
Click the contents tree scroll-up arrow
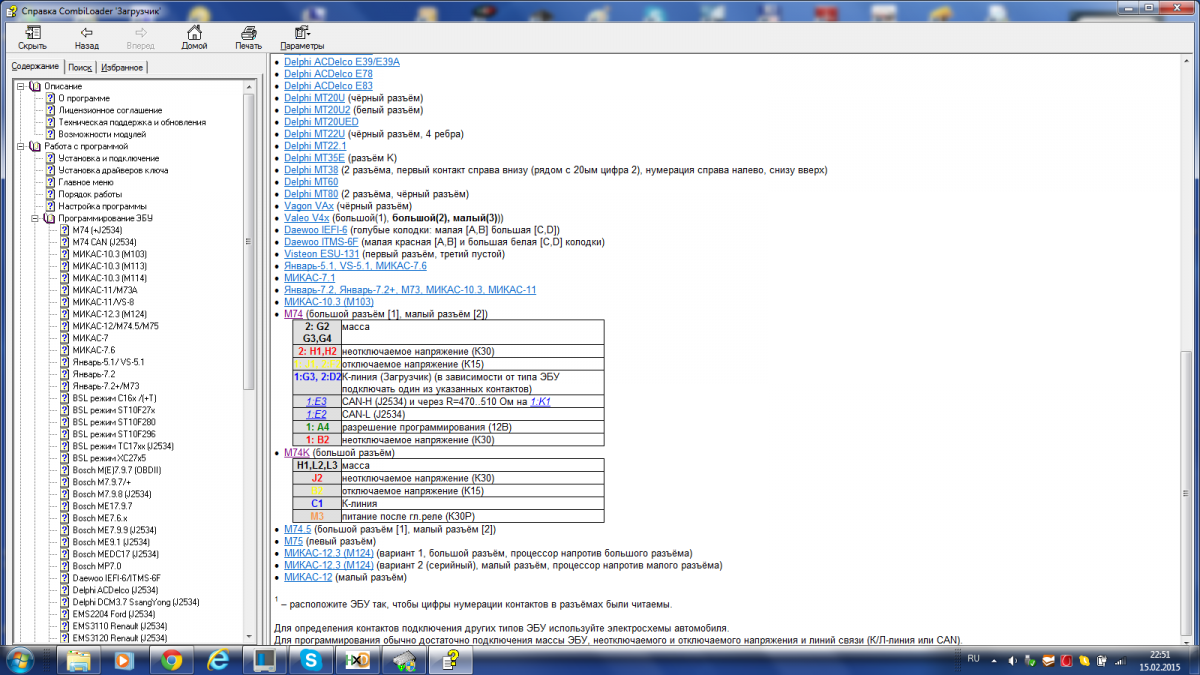click(x=249, y=87)
